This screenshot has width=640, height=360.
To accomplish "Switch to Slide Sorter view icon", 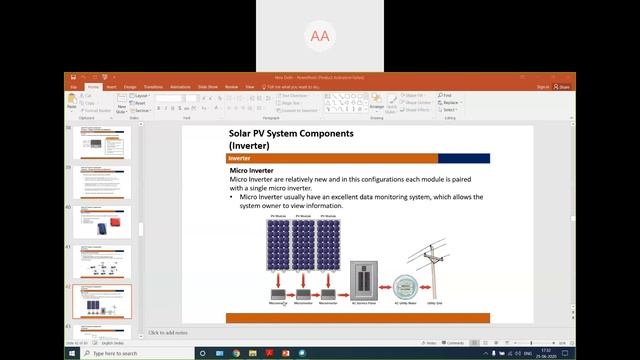I will pyautogui.click(x=485, y=343).
